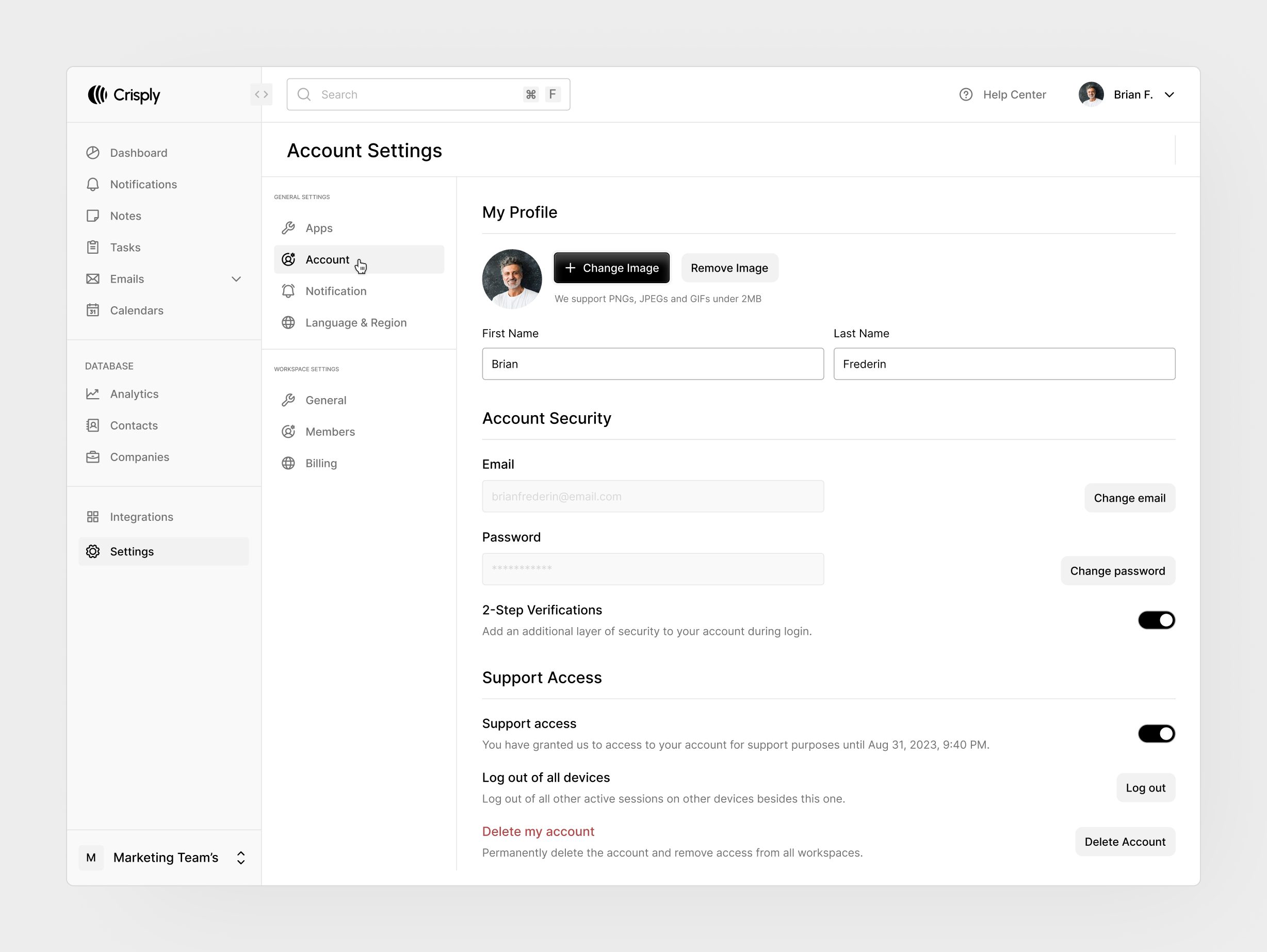The height and width of the screenshot is (952, 1267).
Task: Click the Integrations grid icon
Action: click(x=93, y=517)
